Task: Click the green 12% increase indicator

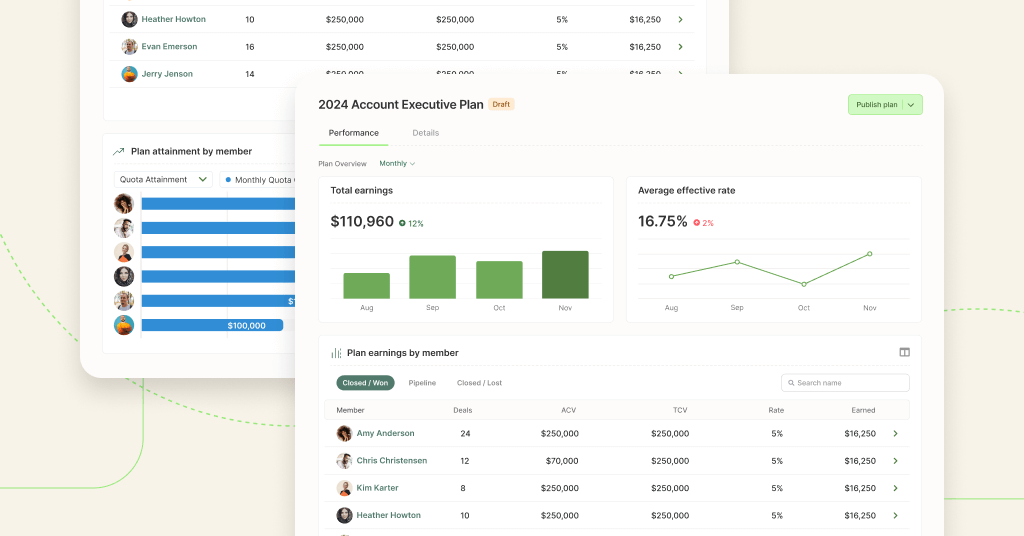Action: 411,223
